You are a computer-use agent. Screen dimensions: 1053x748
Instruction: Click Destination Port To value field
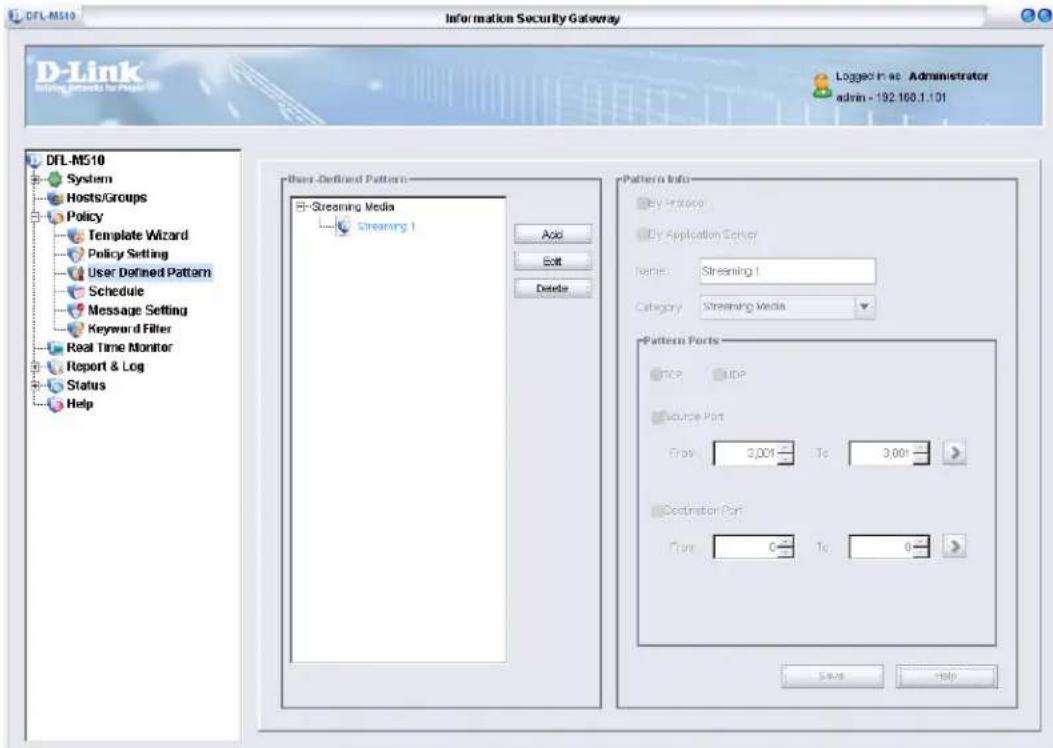[881, 547]
